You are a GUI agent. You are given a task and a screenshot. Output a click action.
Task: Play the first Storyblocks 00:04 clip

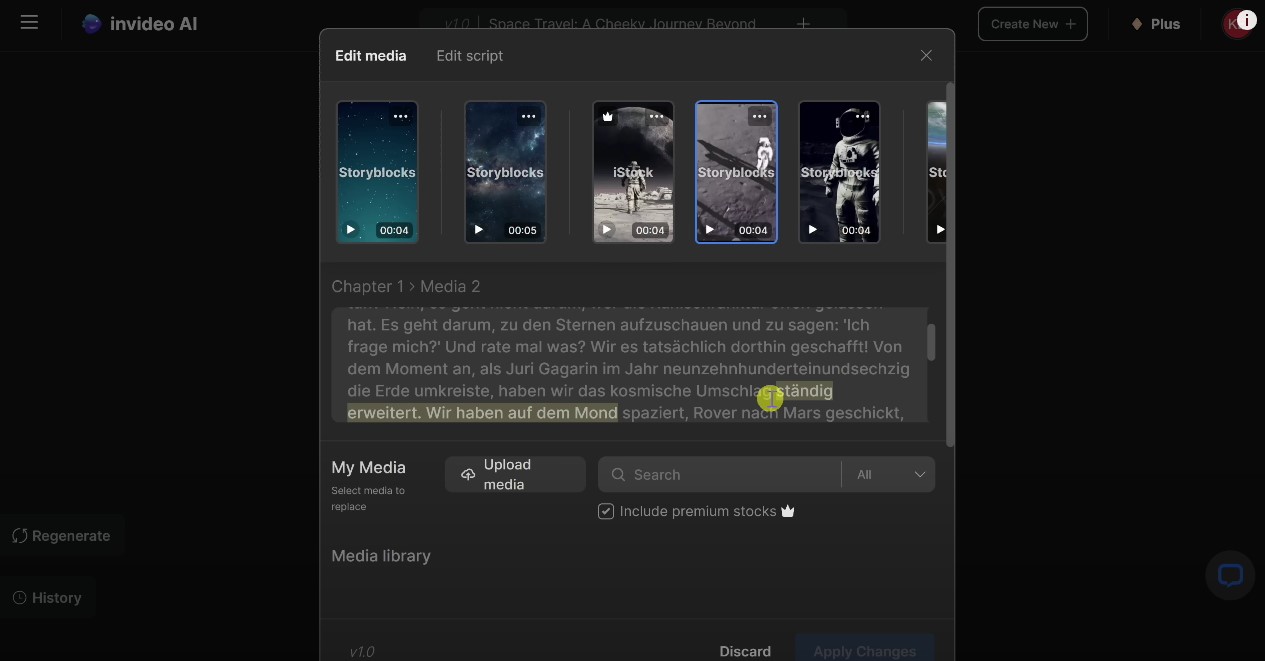pos(350,230)
